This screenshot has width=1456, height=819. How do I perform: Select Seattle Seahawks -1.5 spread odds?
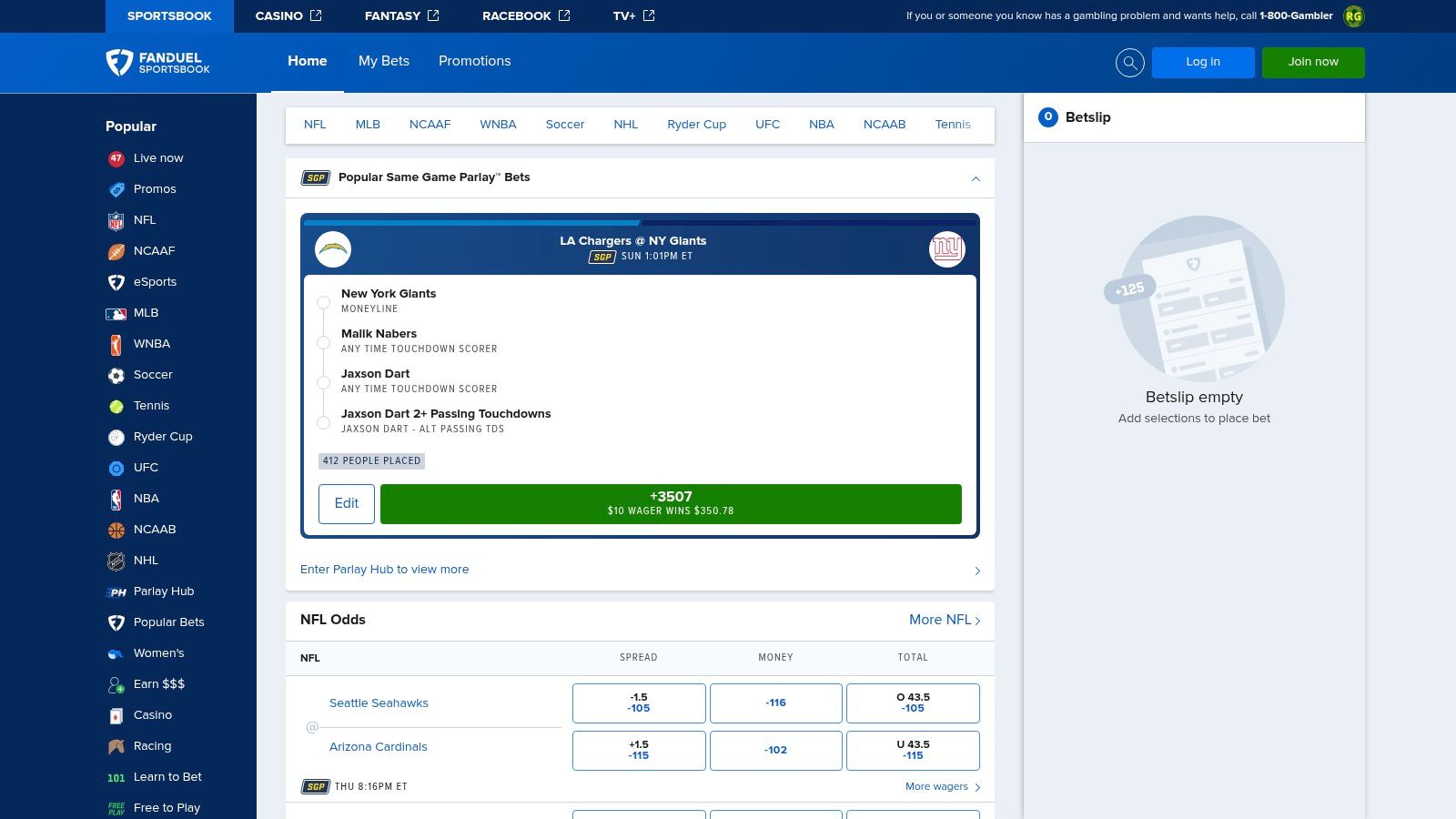(639, 703)
